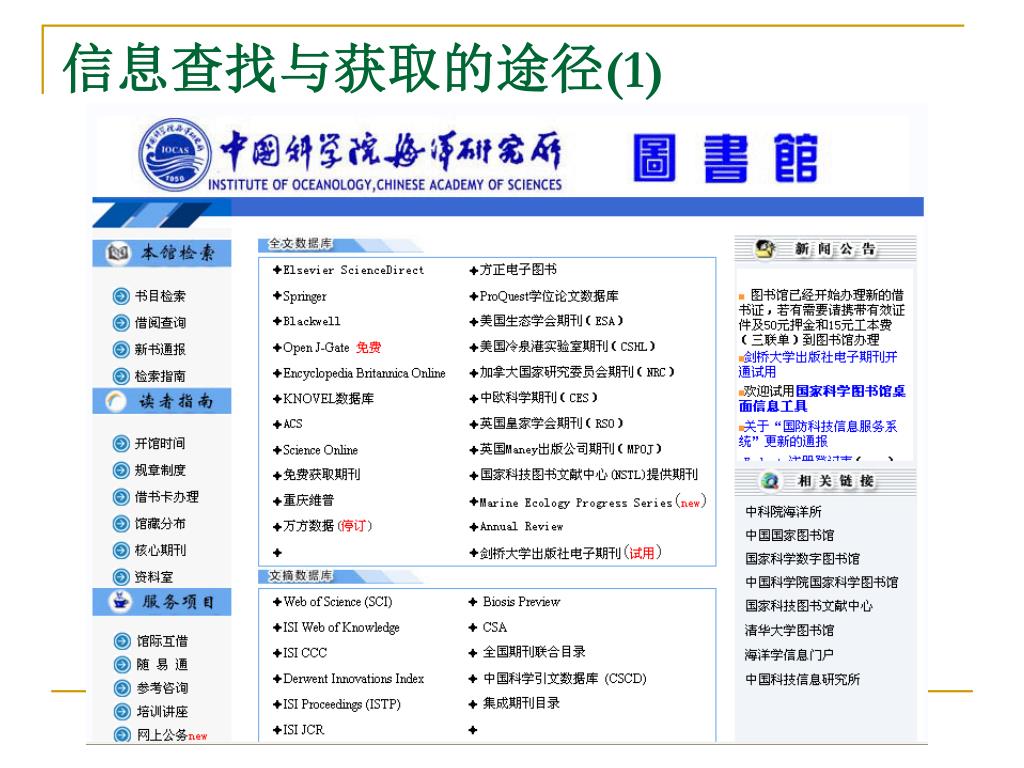This screenshot has width=1024, height=768.
Task: Click the bullet icon beside 书目检索
Action: 121,296
